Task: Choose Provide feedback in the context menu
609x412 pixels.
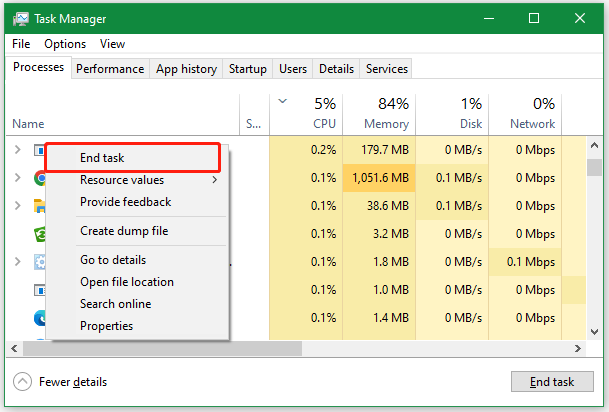Action: pyautogui.click(x=137, y=202)
